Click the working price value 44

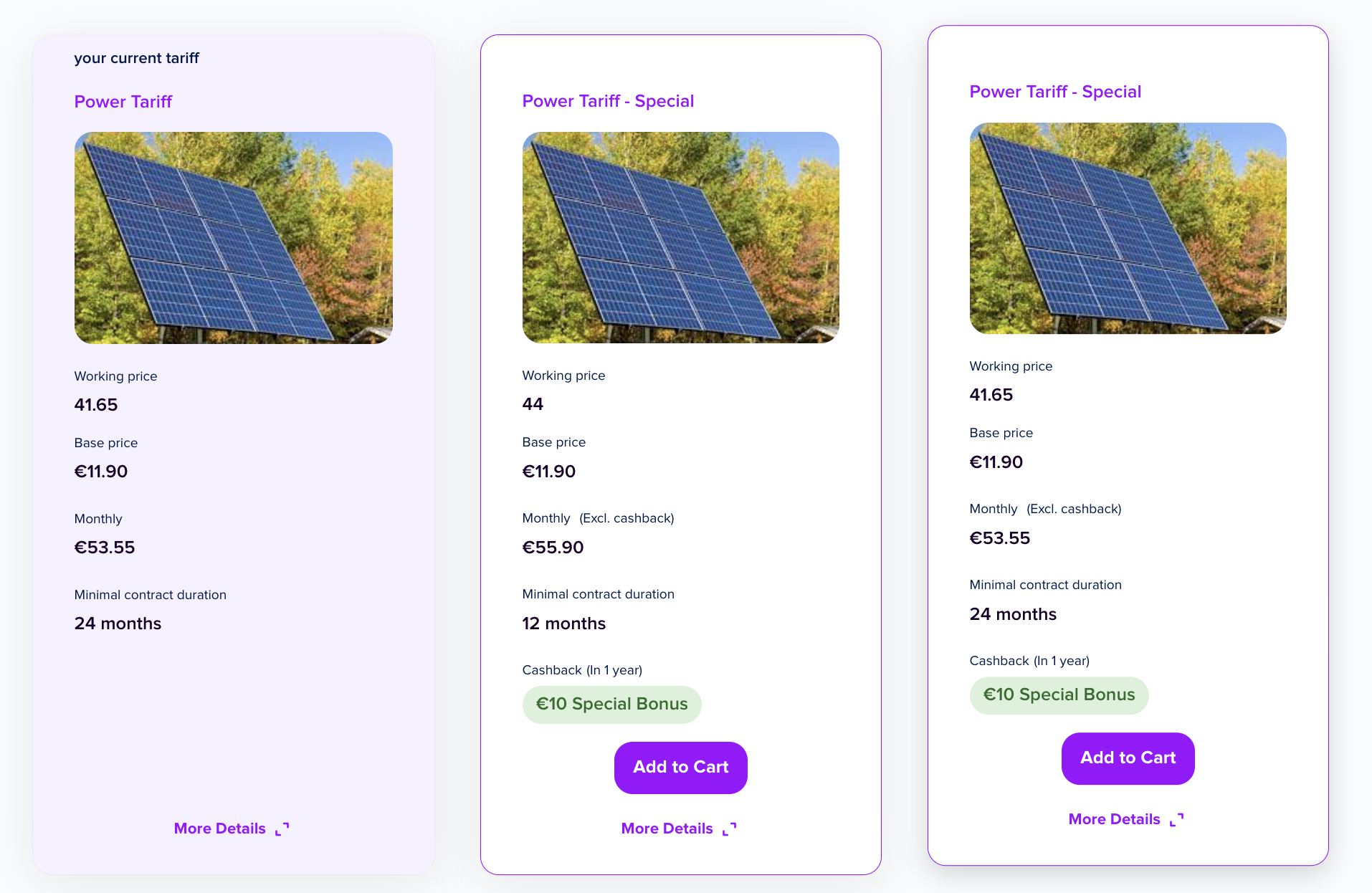[533, 404]
